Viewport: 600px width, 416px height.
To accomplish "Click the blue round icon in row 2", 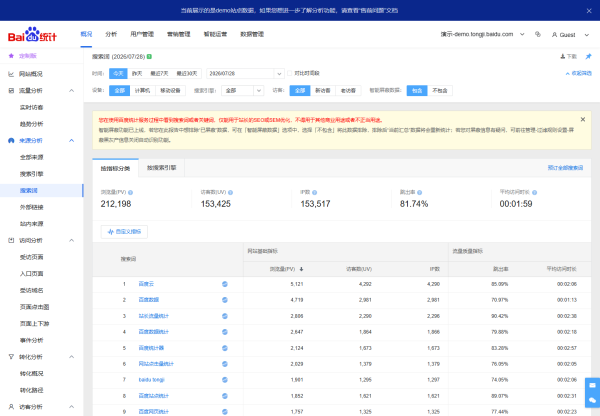I will (x=225, y=300).
